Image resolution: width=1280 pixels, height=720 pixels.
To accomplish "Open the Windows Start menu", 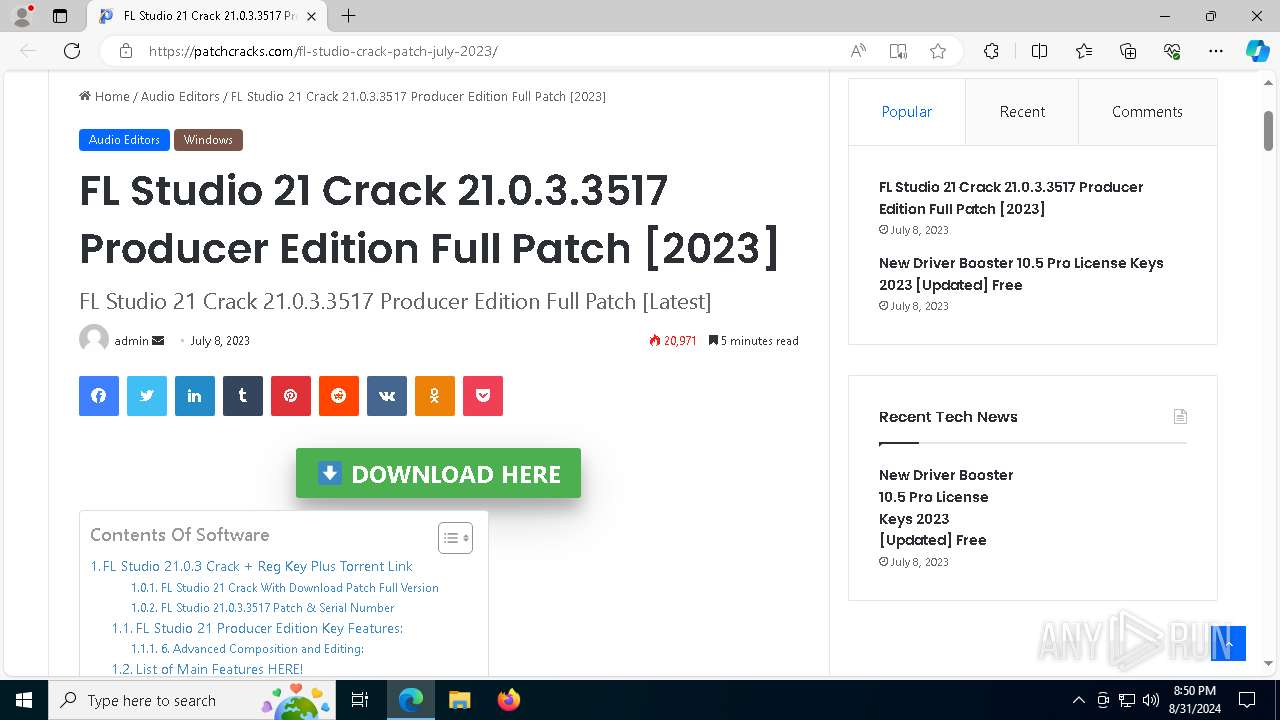I will (x=24, y=700).
